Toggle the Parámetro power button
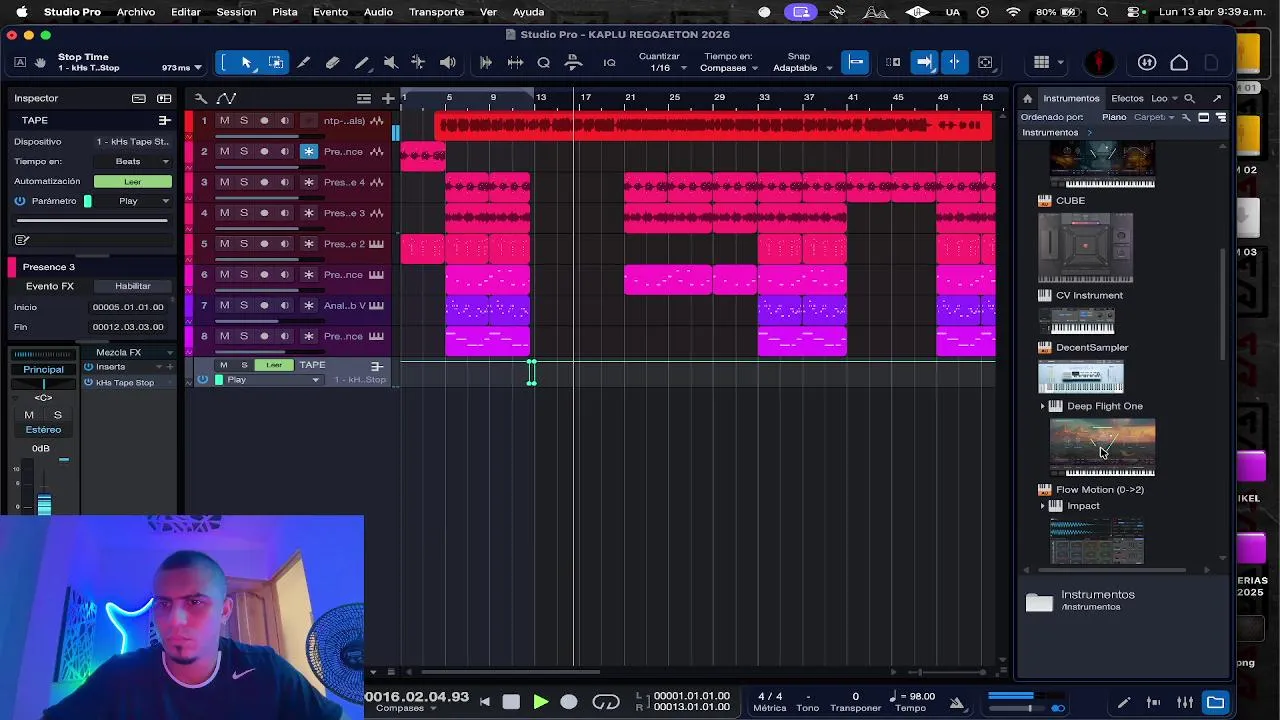Screen dimensions: 1280x720 click(19, 201)
